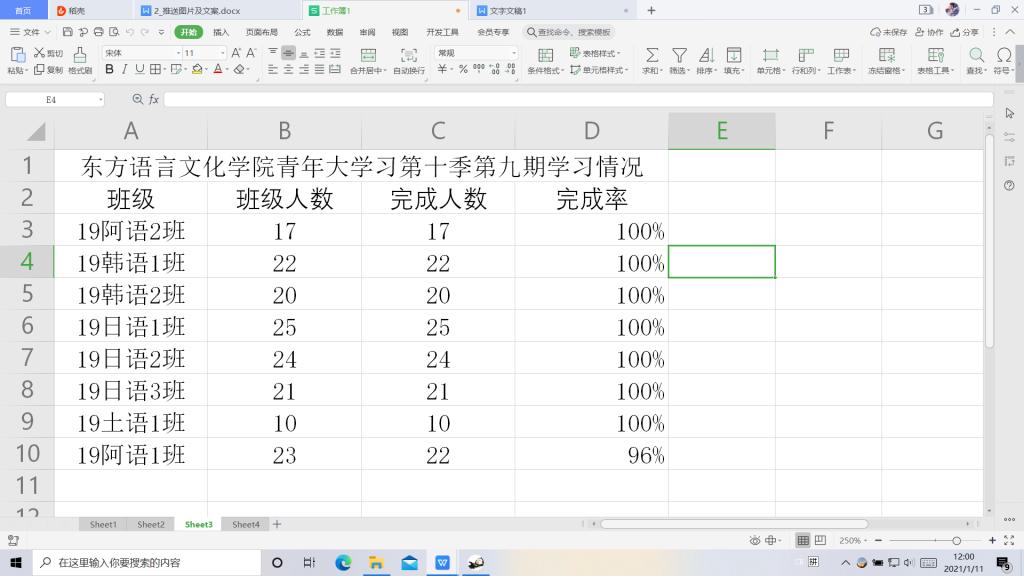Switch to the 插入 (Insert) ribbon tab
The image size is (1024, 576).
click(221, 32)
